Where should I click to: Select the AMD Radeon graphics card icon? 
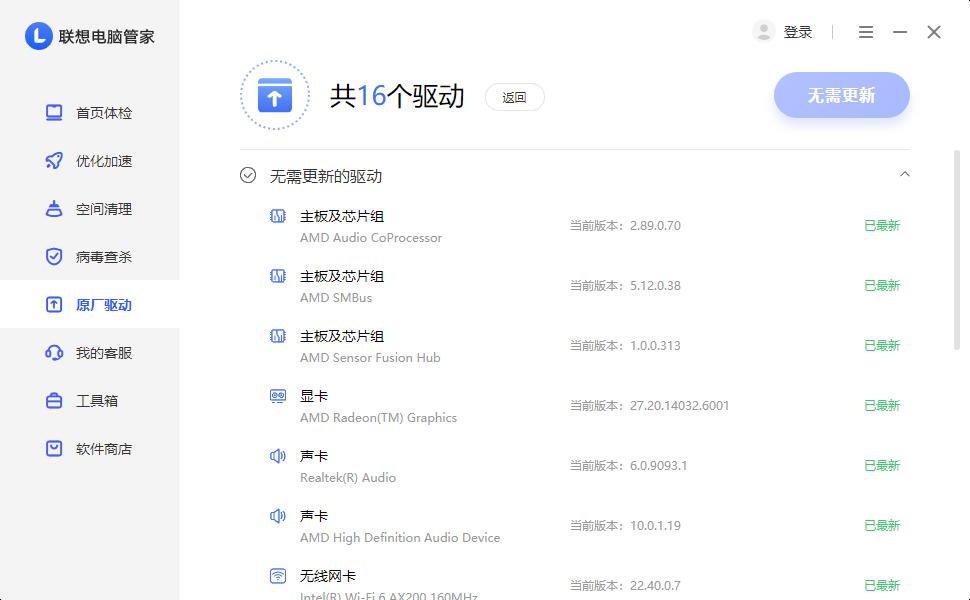tap(278, 396)
